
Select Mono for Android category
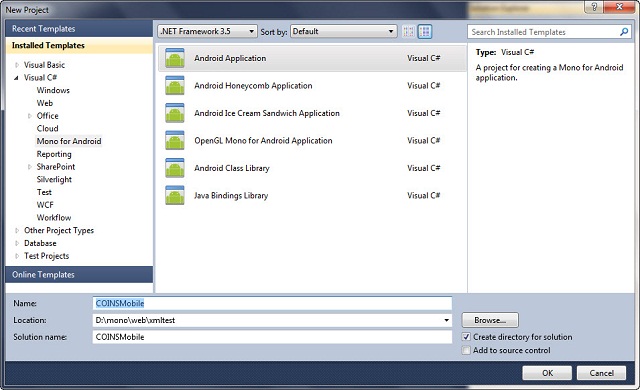point(69,141)
